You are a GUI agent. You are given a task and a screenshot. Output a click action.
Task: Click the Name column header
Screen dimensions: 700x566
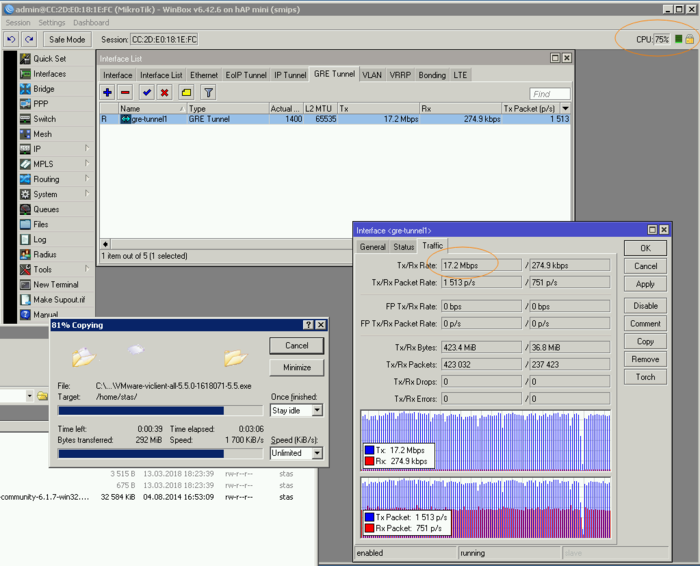point(153,108)
